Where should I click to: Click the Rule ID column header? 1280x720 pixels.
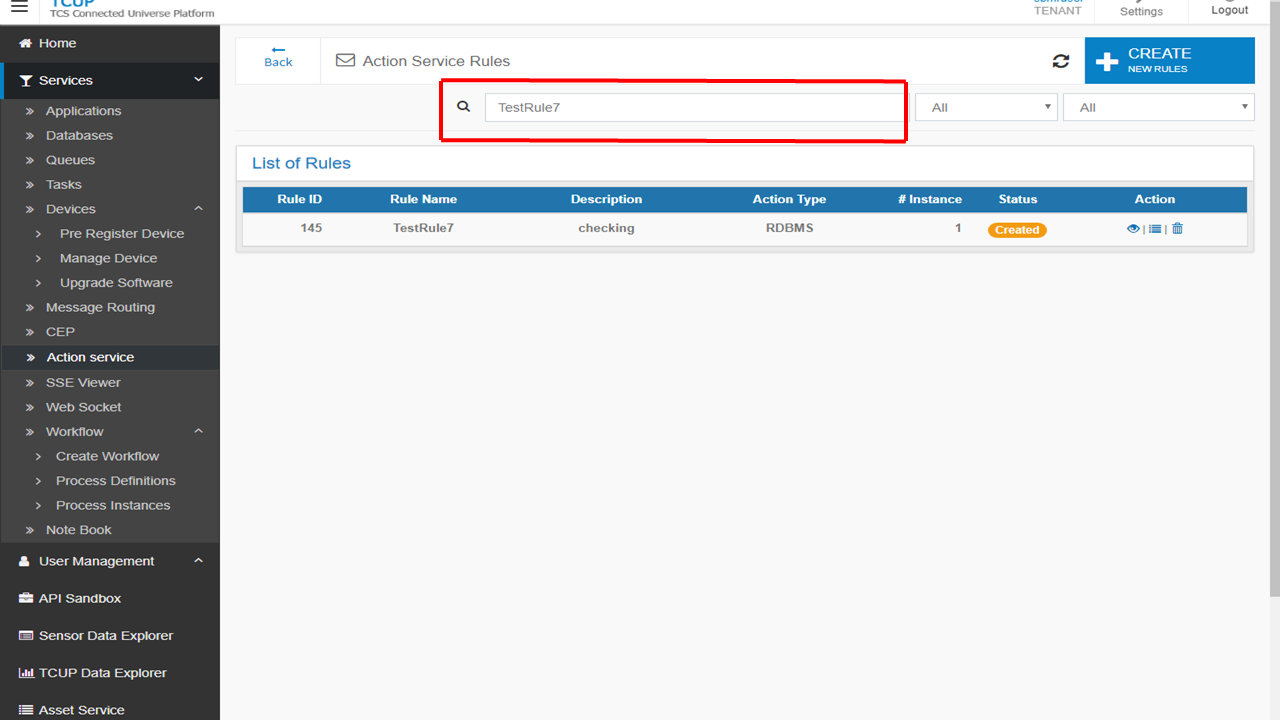pos(299,199)
